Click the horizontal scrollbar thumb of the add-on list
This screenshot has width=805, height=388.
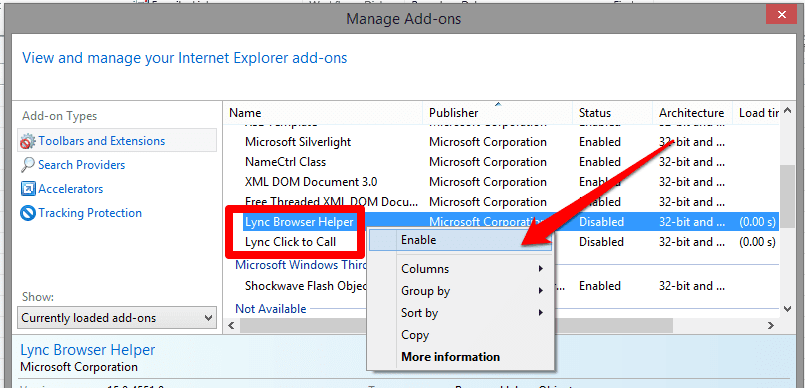click(456, 325)
